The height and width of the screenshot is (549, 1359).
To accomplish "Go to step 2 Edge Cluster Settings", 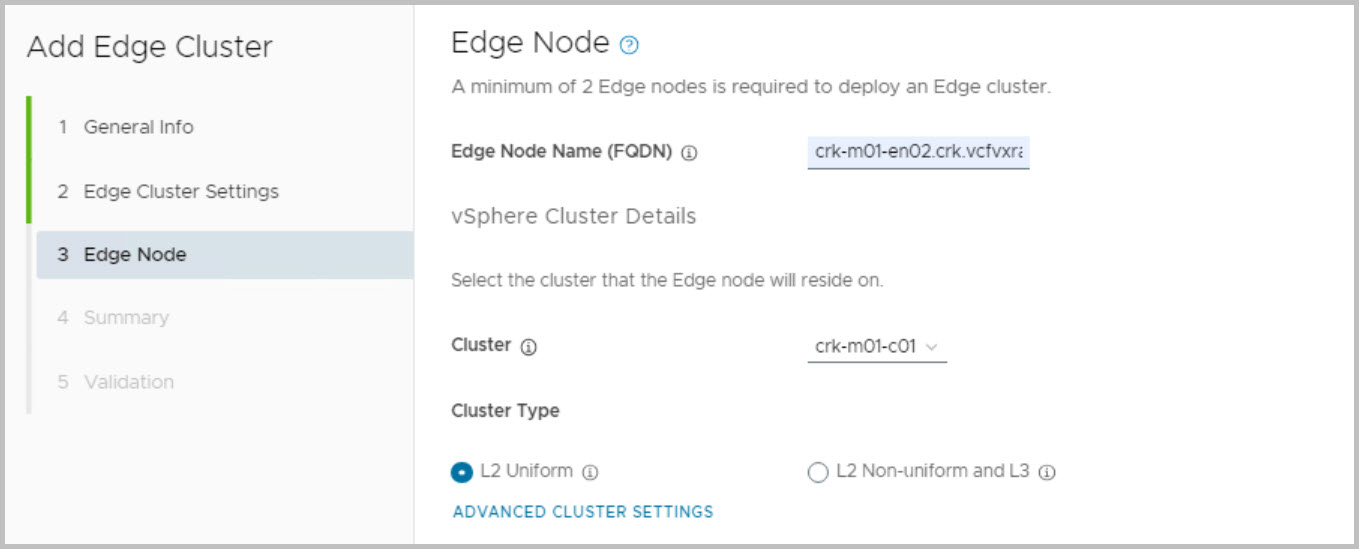I will point(180,191).
